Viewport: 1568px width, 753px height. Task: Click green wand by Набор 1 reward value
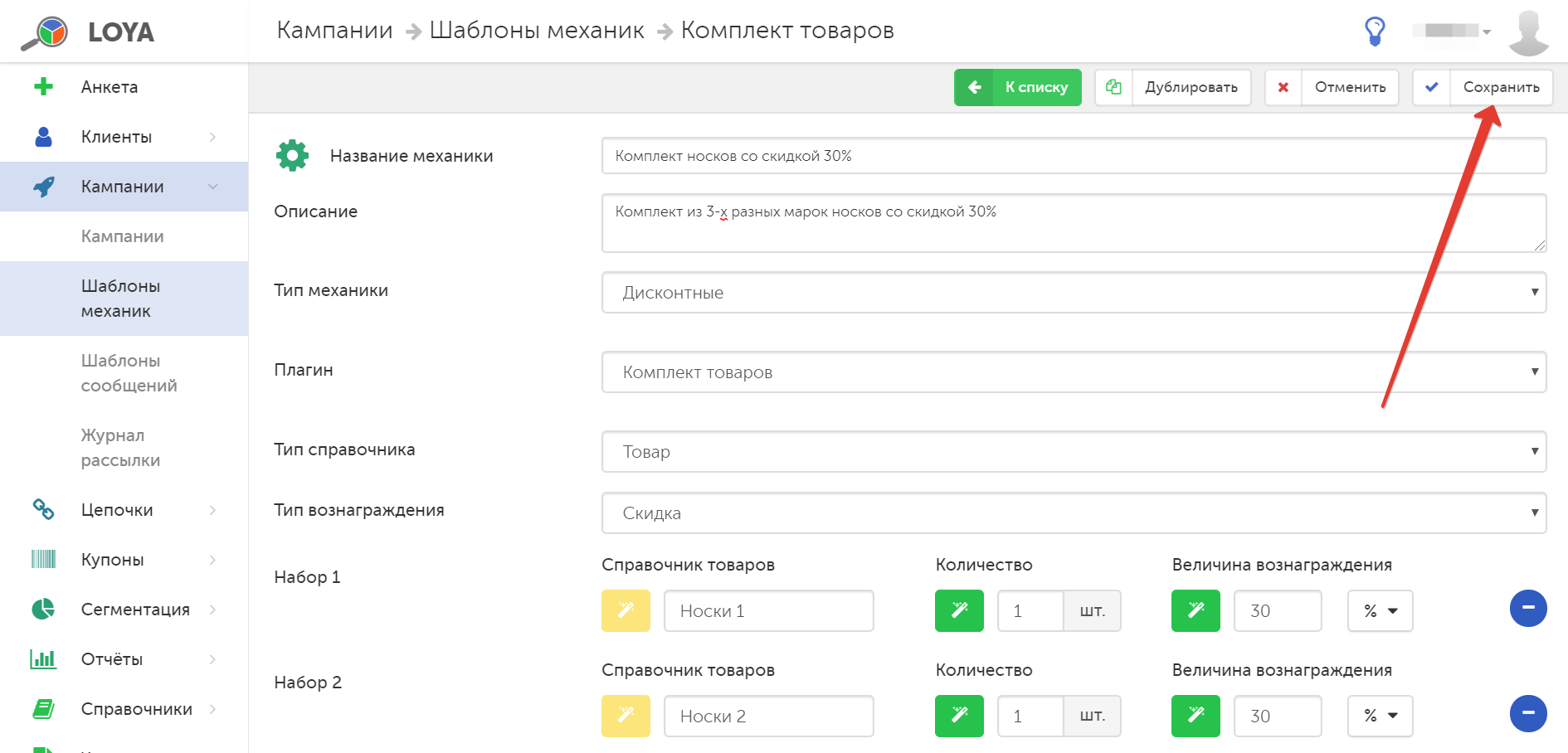tap(1196, 610)
